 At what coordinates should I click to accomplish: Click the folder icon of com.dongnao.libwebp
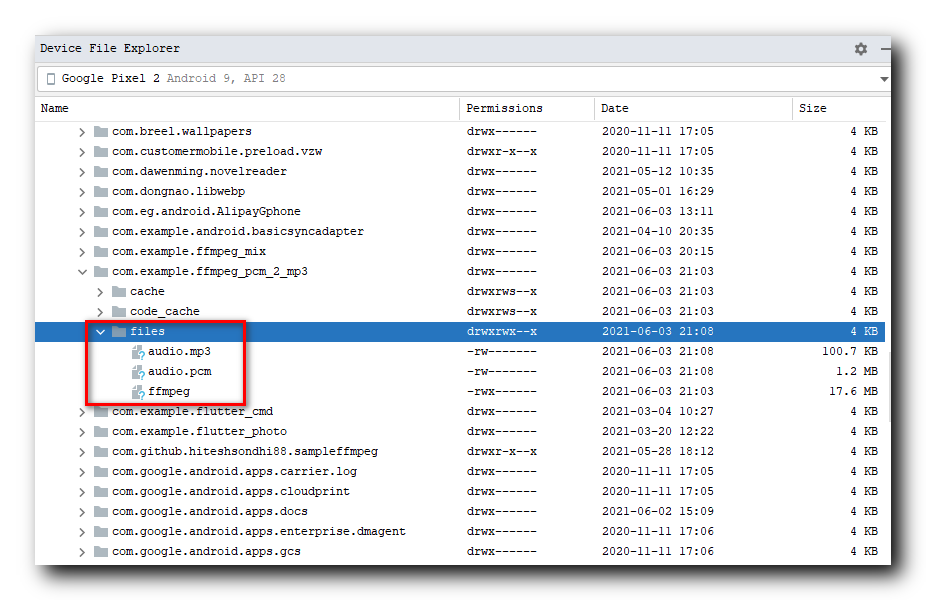101,191
